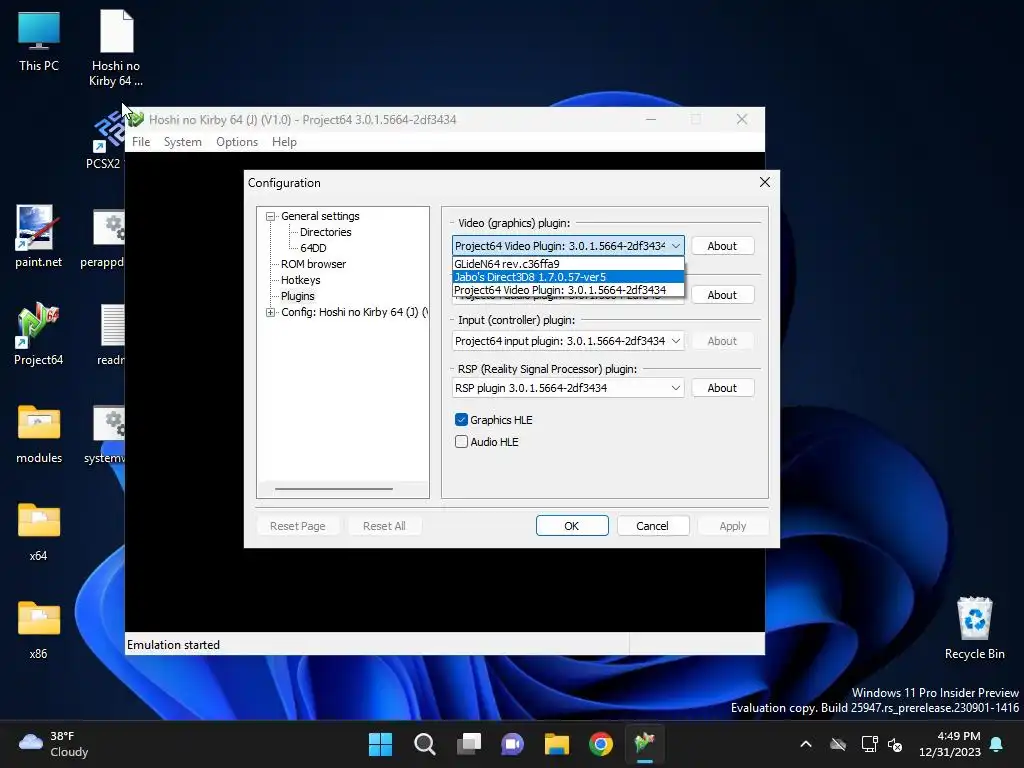Open the Options menu
The height and width of the screenshot is (768, 1024).
[x=237, y=142]
